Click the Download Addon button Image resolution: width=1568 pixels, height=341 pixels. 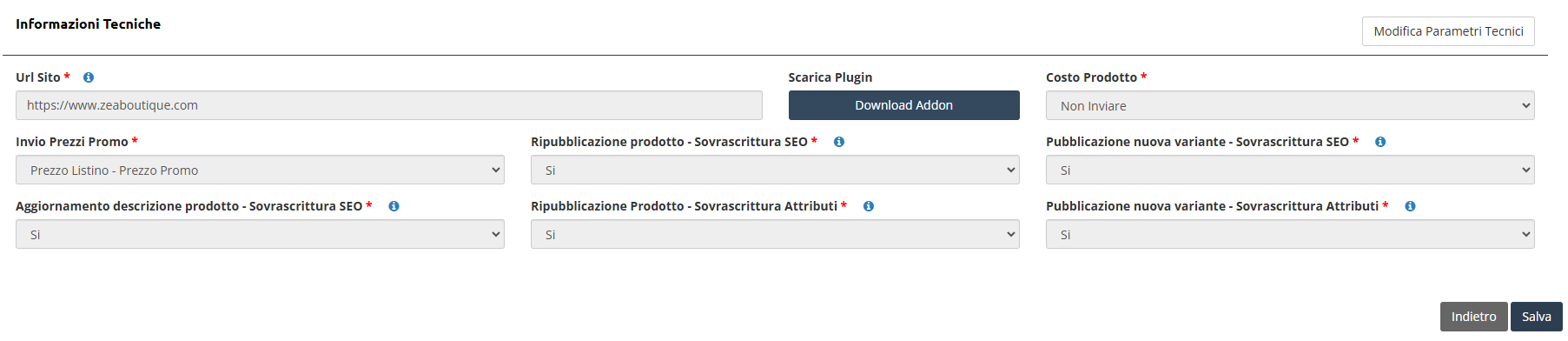[903, 105]
